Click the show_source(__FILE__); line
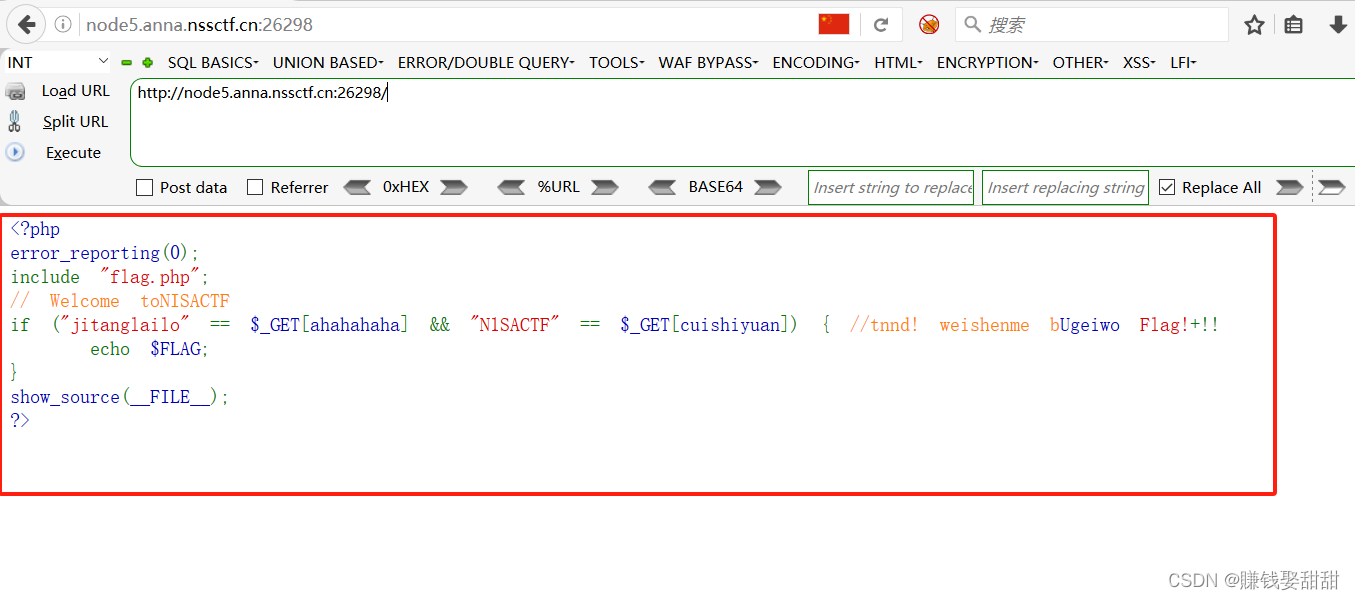The width and height of the screenshot is (1355, 600). [x=120, y=397]
